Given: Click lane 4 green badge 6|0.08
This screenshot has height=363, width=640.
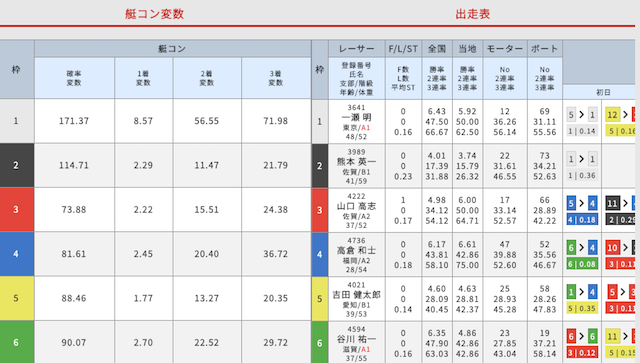Looking at the screenshot, I should 582,264.
